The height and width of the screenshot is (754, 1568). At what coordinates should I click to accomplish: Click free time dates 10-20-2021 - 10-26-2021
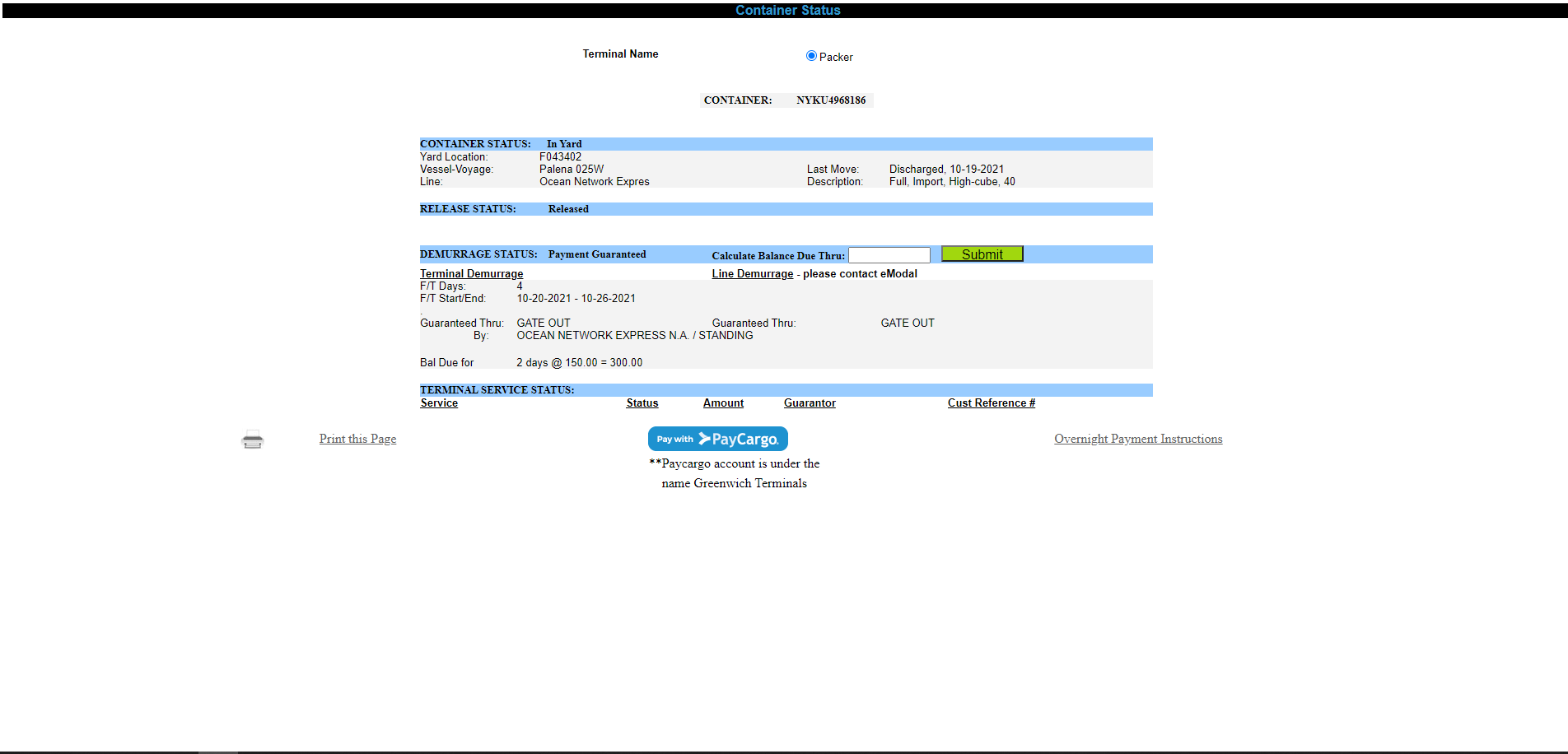(576, 299)
